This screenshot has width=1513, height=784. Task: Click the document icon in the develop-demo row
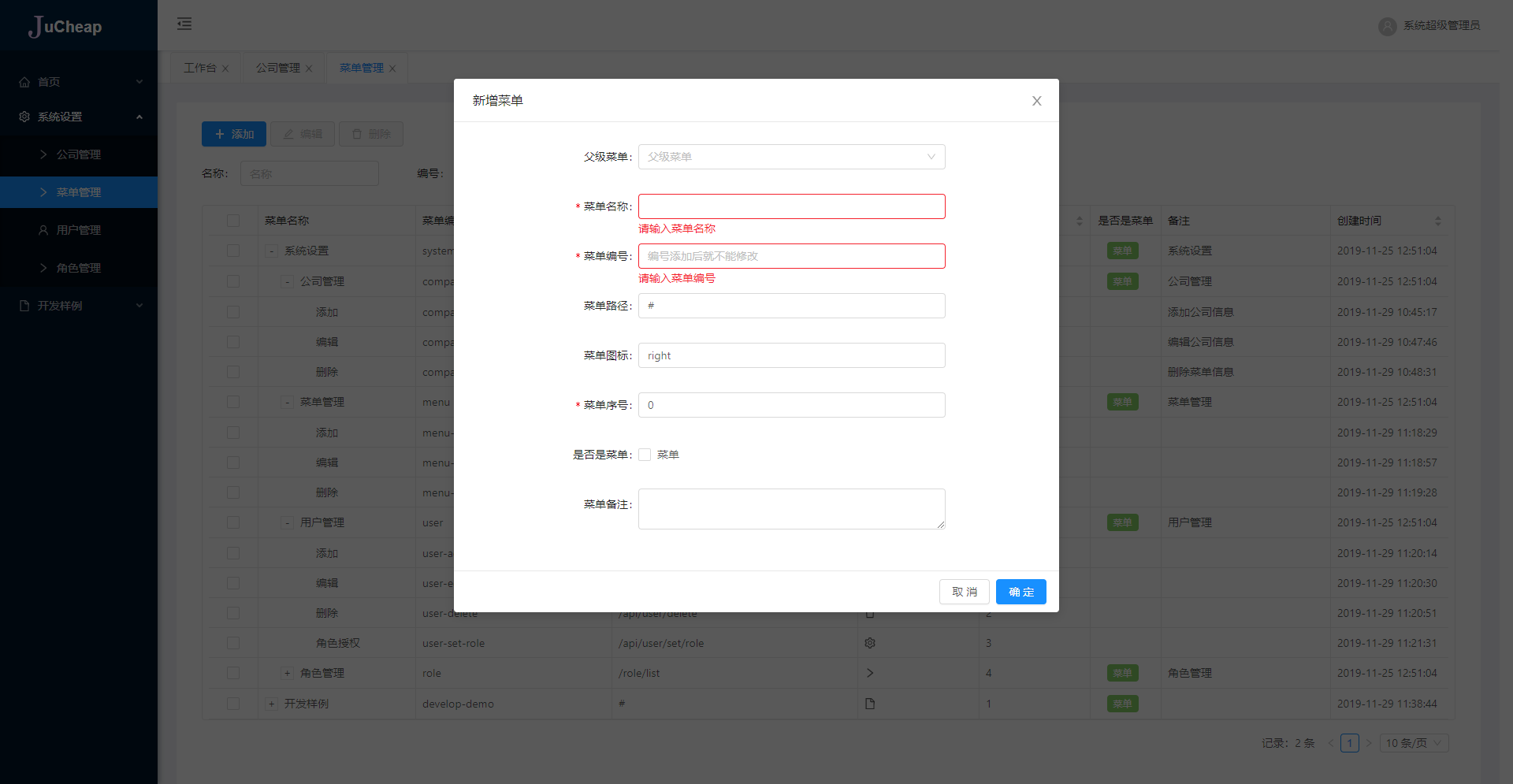[x=869, y=704]
